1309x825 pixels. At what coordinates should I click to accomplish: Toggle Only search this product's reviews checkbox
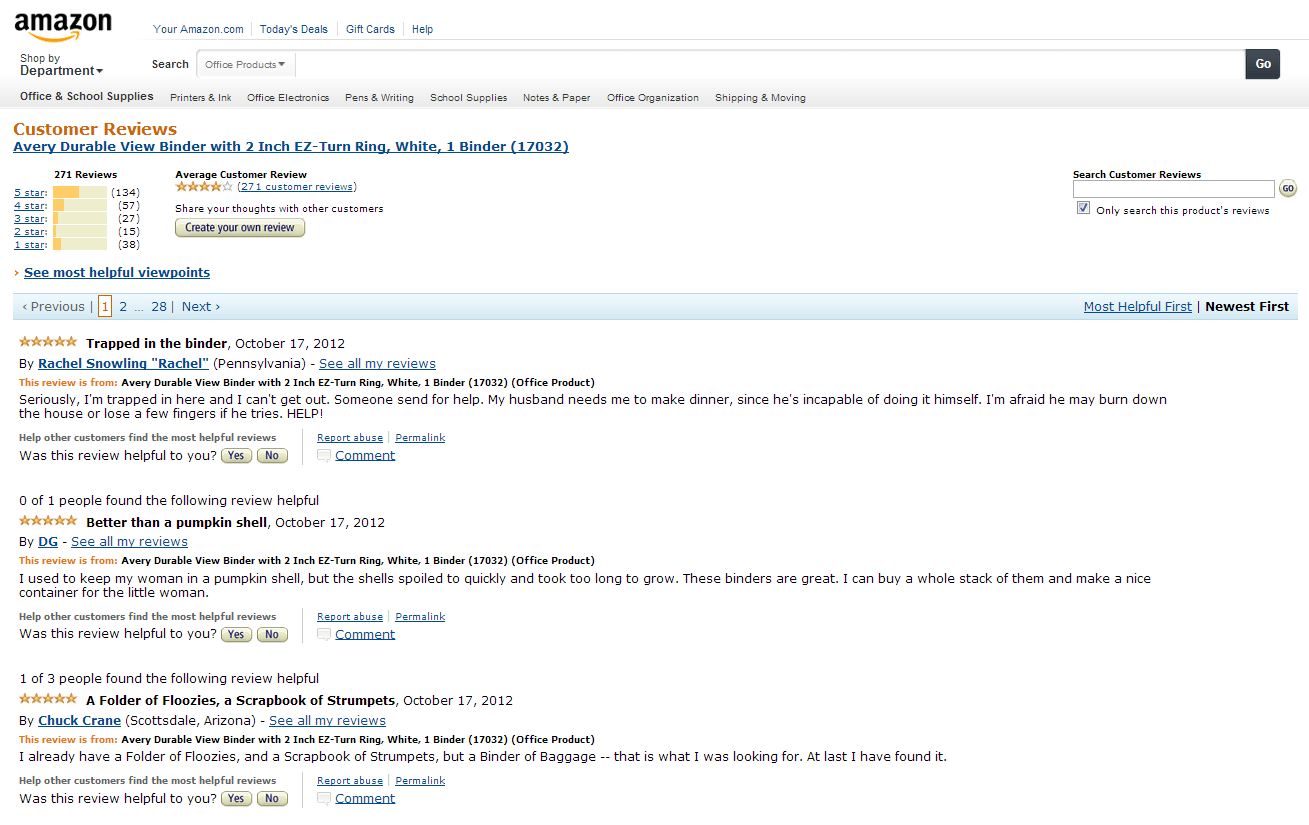(1083, 209)
